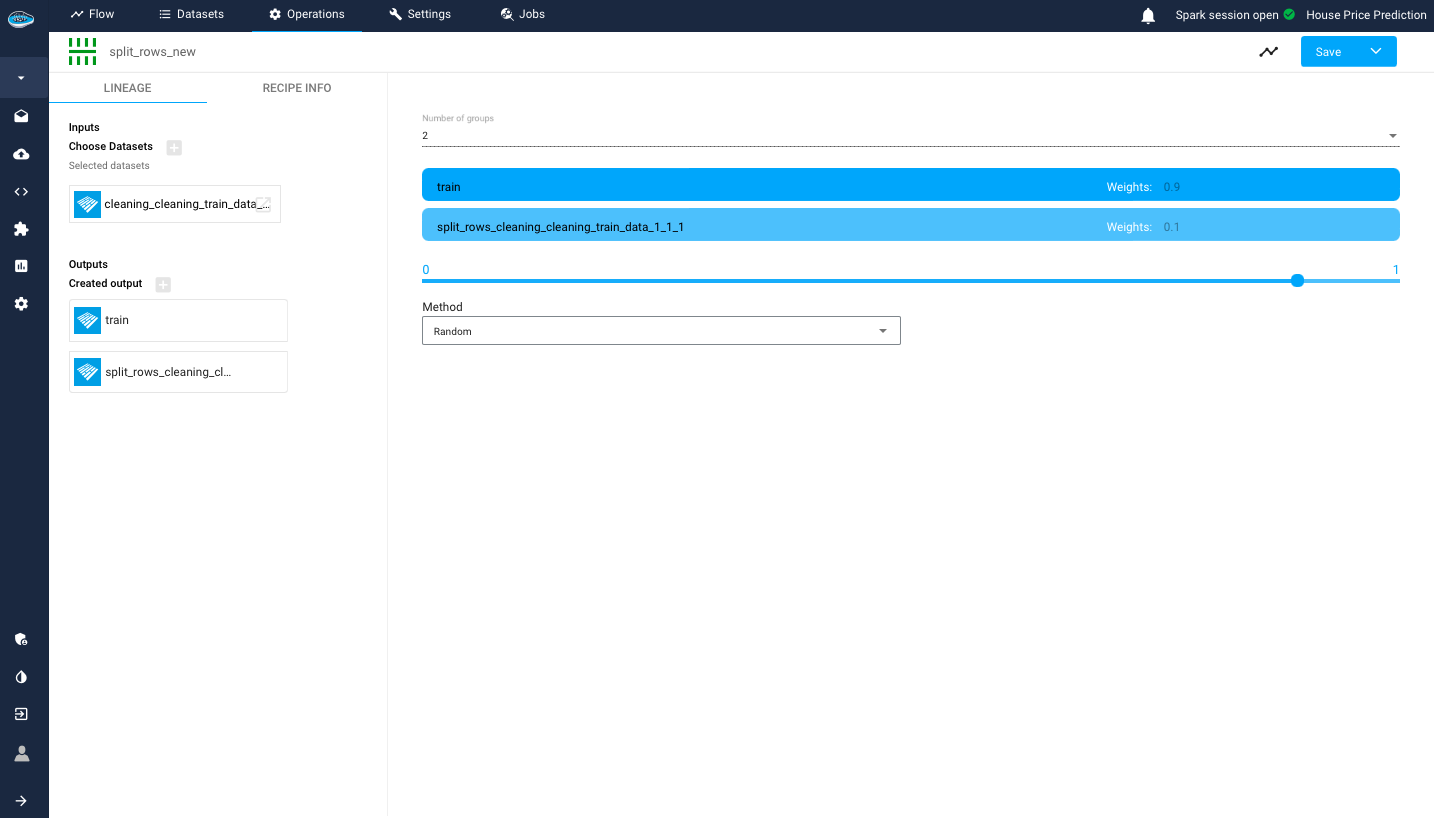
Task: Select the code editor icon in the sidebar
Action: 21,191
